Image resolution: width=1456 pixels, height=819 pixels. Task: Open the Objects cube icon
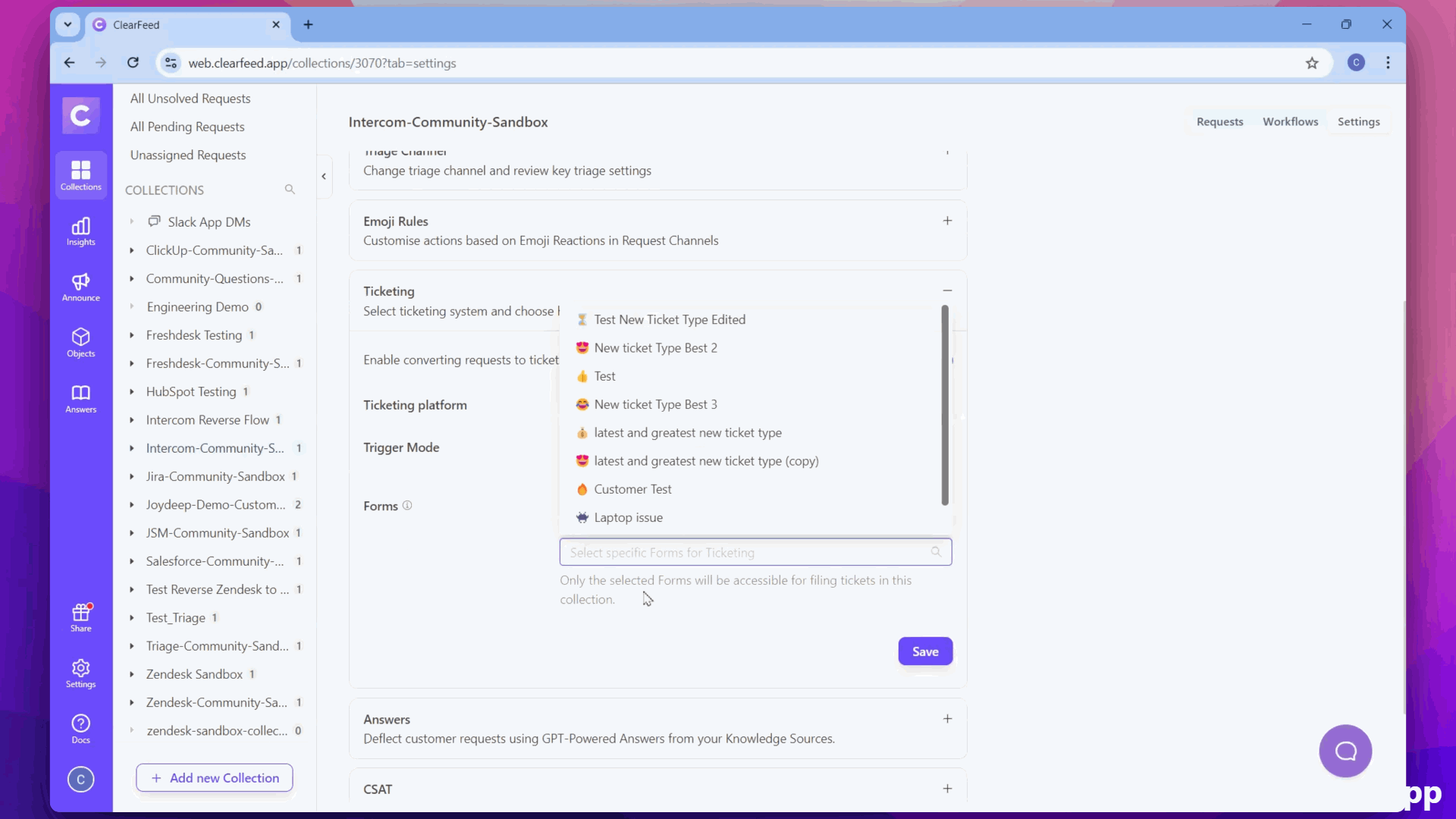point(80,342)
